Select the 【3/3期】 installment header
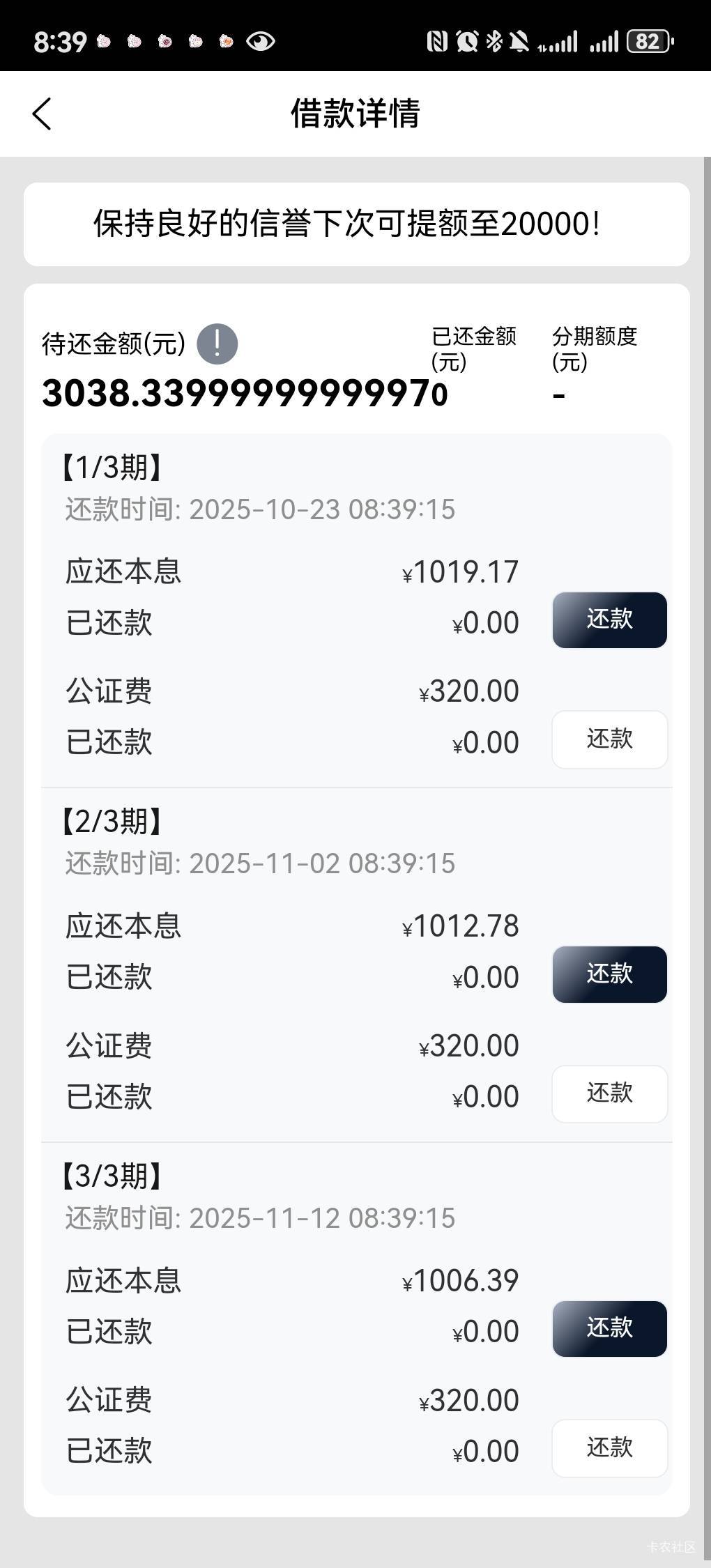711x1568 pixels. click(112, 1176)
